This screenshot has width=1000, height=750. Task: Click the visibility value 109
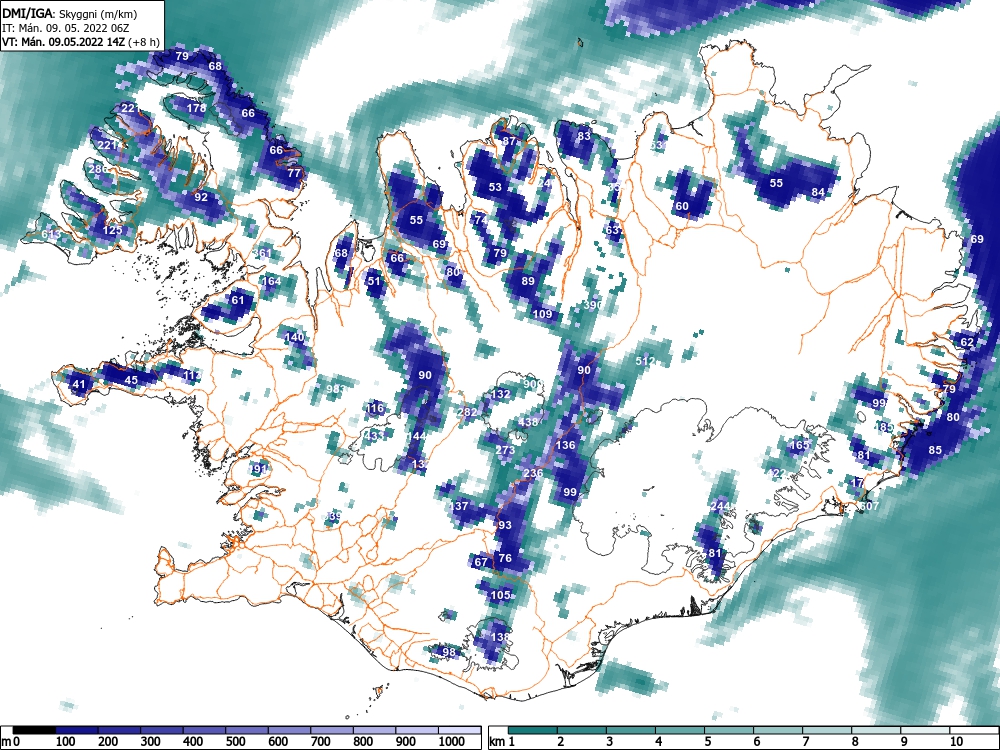pyautogui.click(x=542, y=314)
